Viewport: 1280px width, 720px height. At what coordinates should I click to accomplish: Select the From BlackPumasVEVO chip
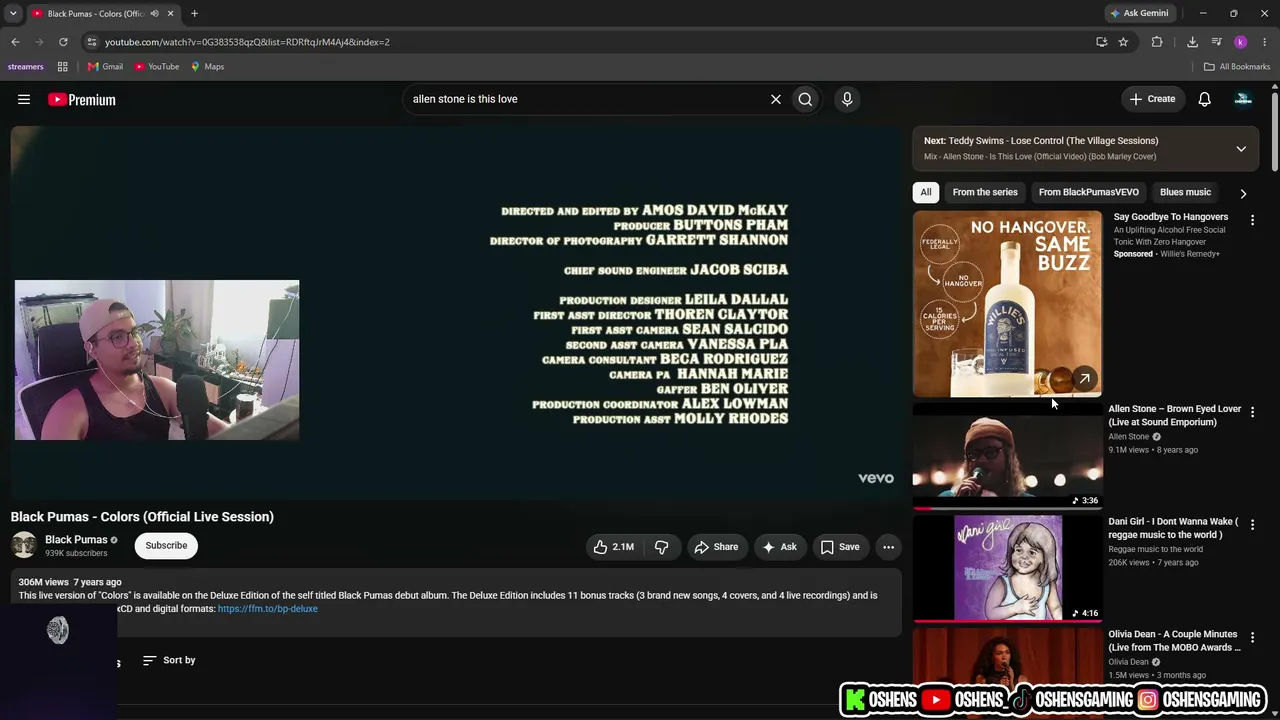1088,192
